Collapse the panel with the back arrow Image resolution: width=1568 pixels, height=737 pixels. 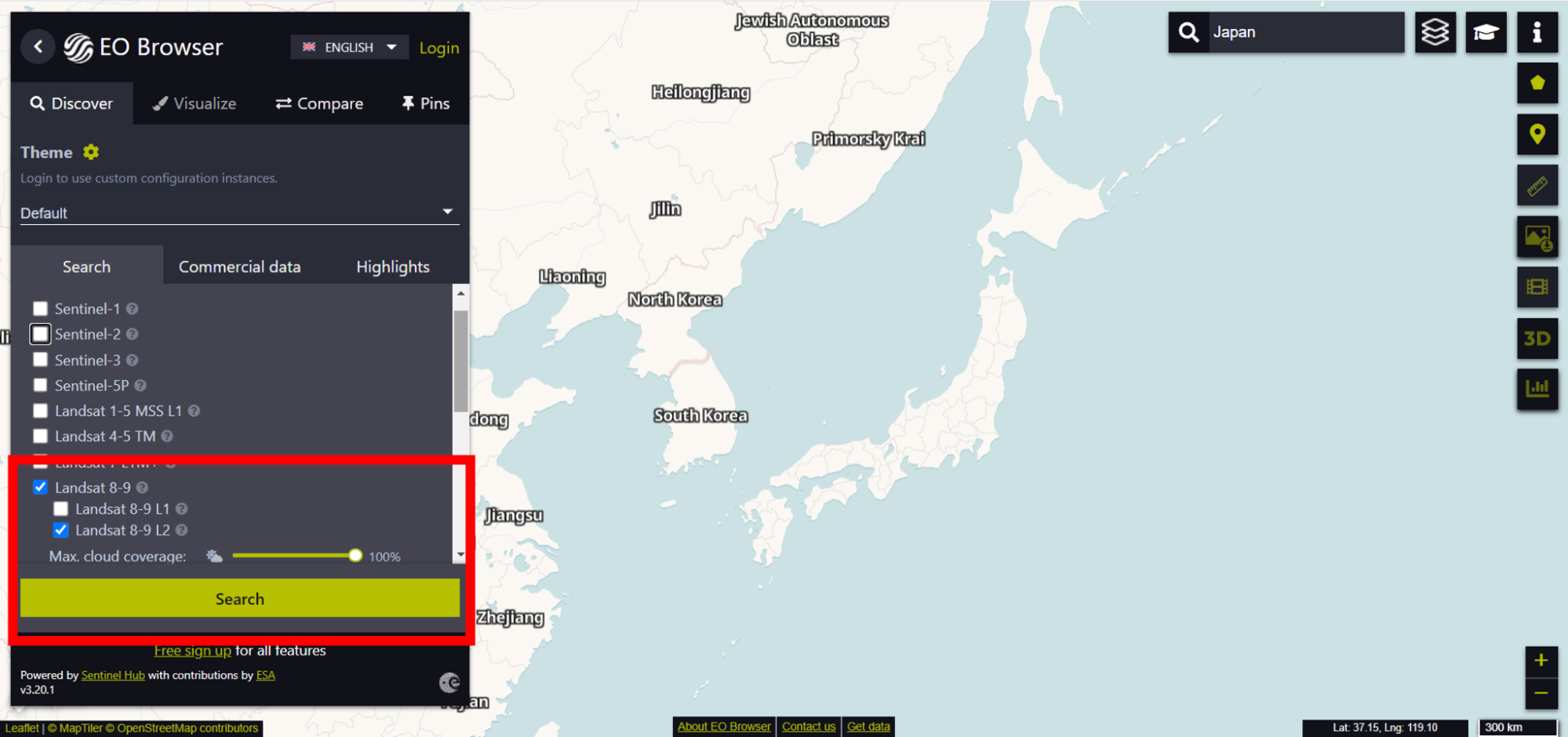pyautogui.click(x=38, y=47)
